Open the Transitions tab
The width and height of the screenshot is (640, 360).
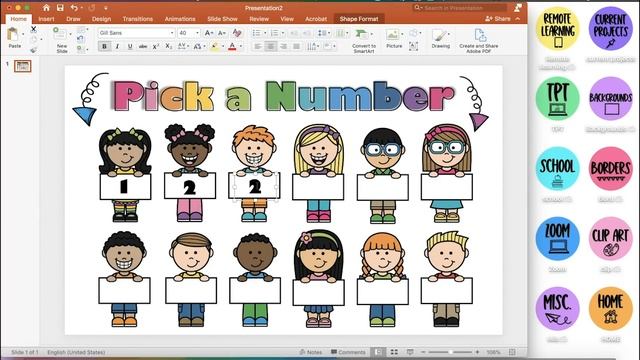click(x=138, y=19)
